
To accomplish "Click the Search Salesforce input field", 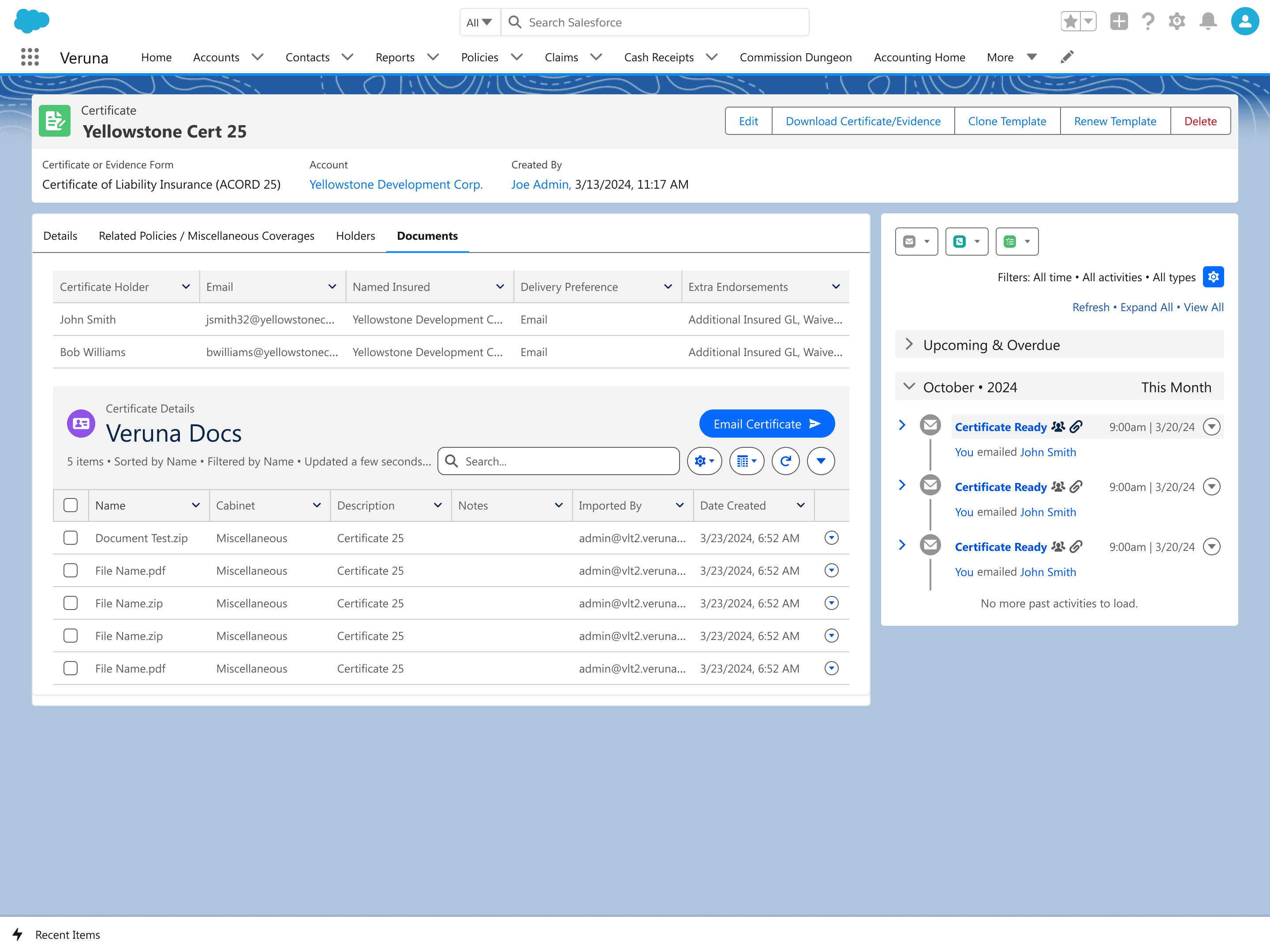I will (x=655, y=22).
